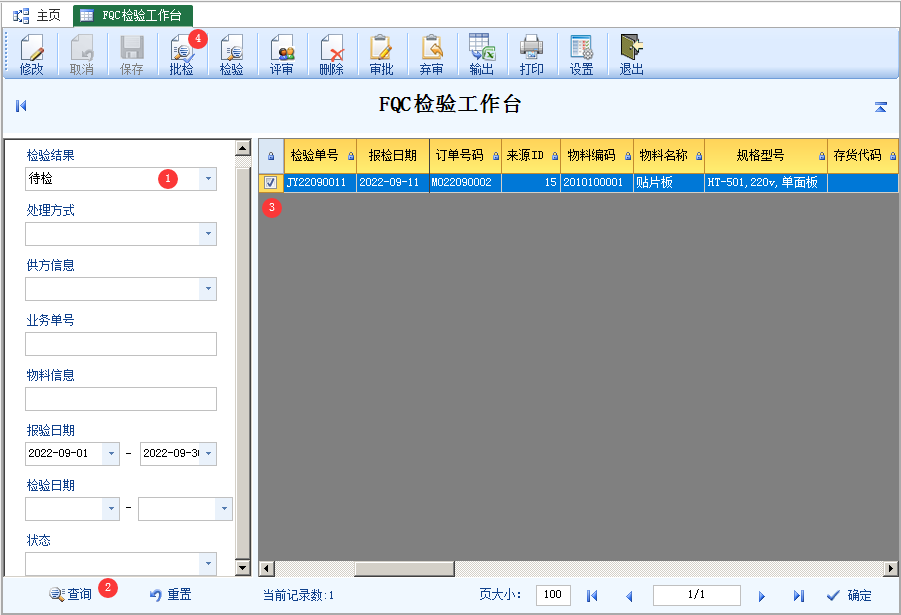901x615 pixels.
Task: Sort by 报检日期 column header
Action: 392,156
